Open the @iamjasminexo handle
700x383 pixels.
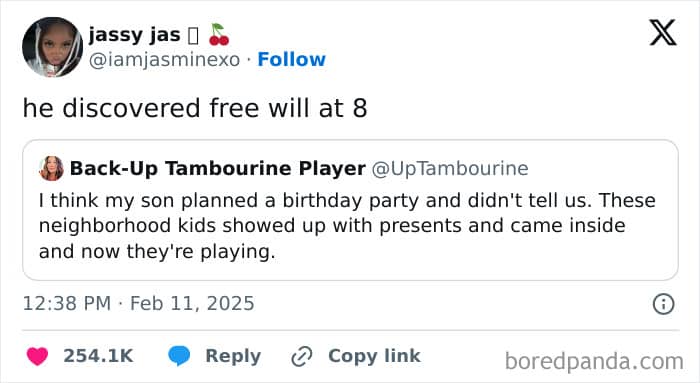(164, 60)
